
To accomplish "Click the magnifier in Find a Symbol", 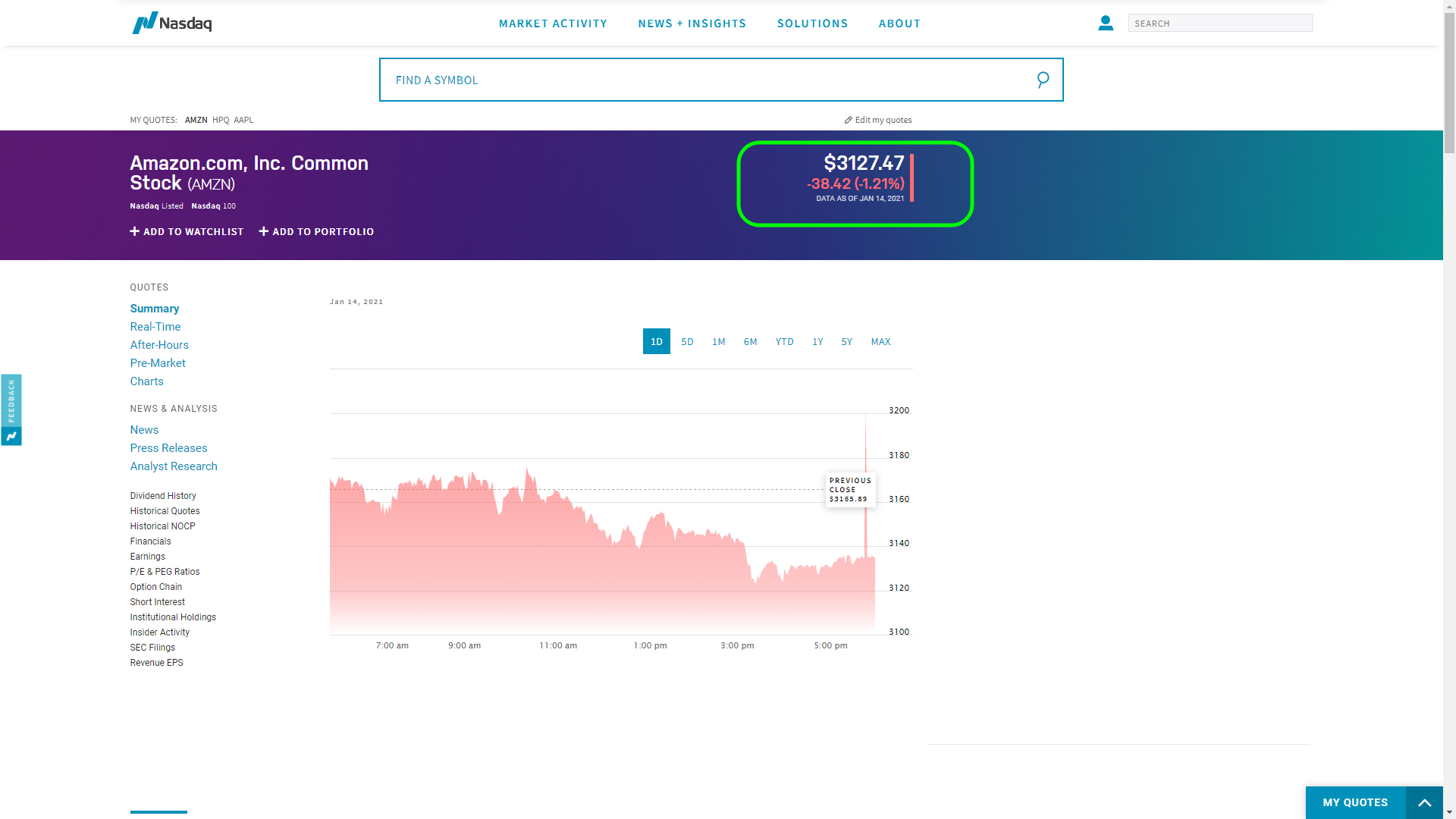I will tap(1043, 80).
